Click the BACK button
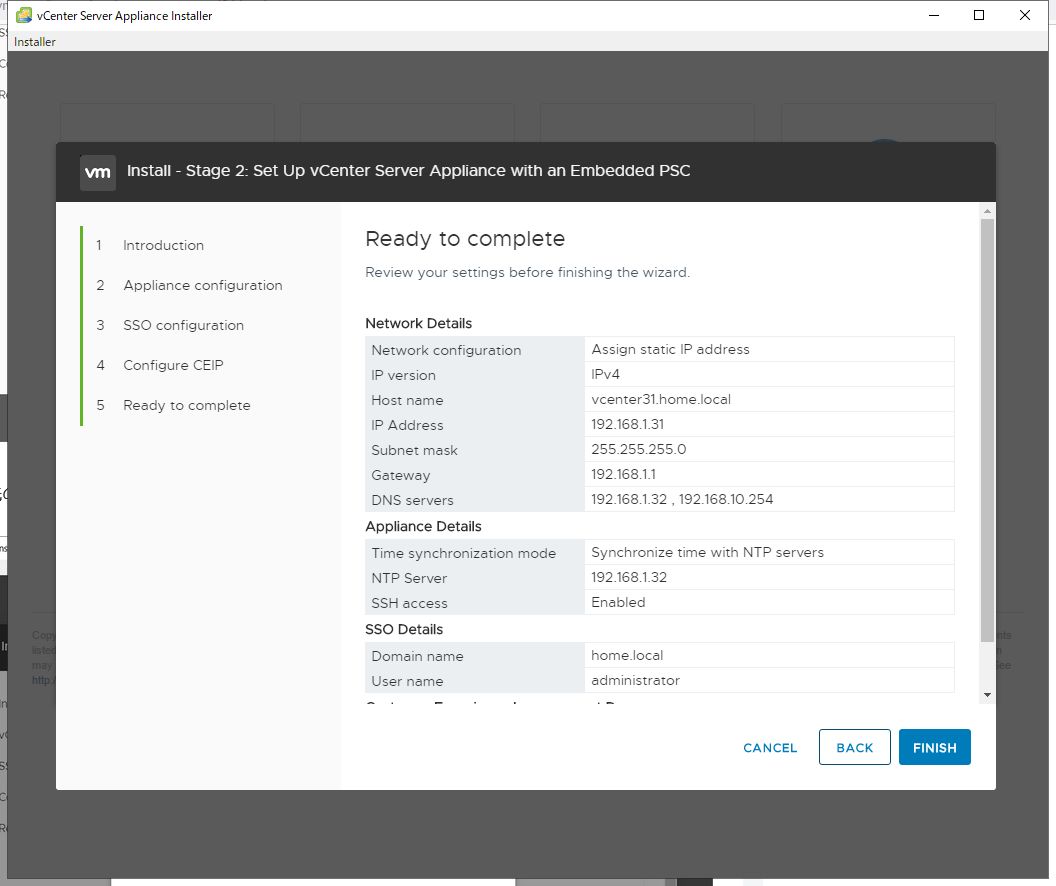This screenshot has width=1056, height=886. click(x=854, y=747)
